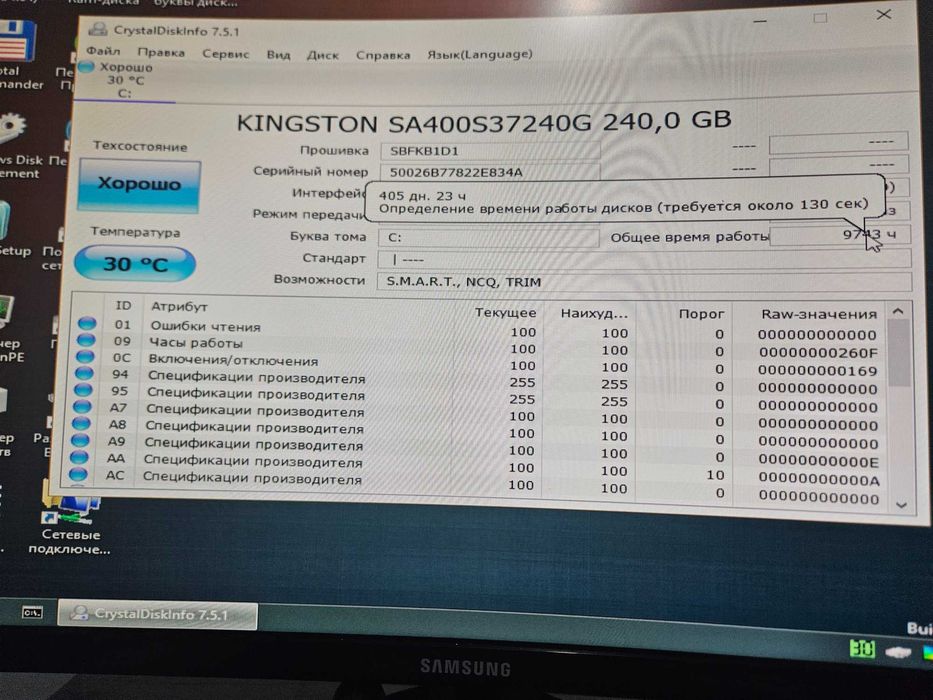Click the status icon of attribute 94
933x700 pixels.
84,373
